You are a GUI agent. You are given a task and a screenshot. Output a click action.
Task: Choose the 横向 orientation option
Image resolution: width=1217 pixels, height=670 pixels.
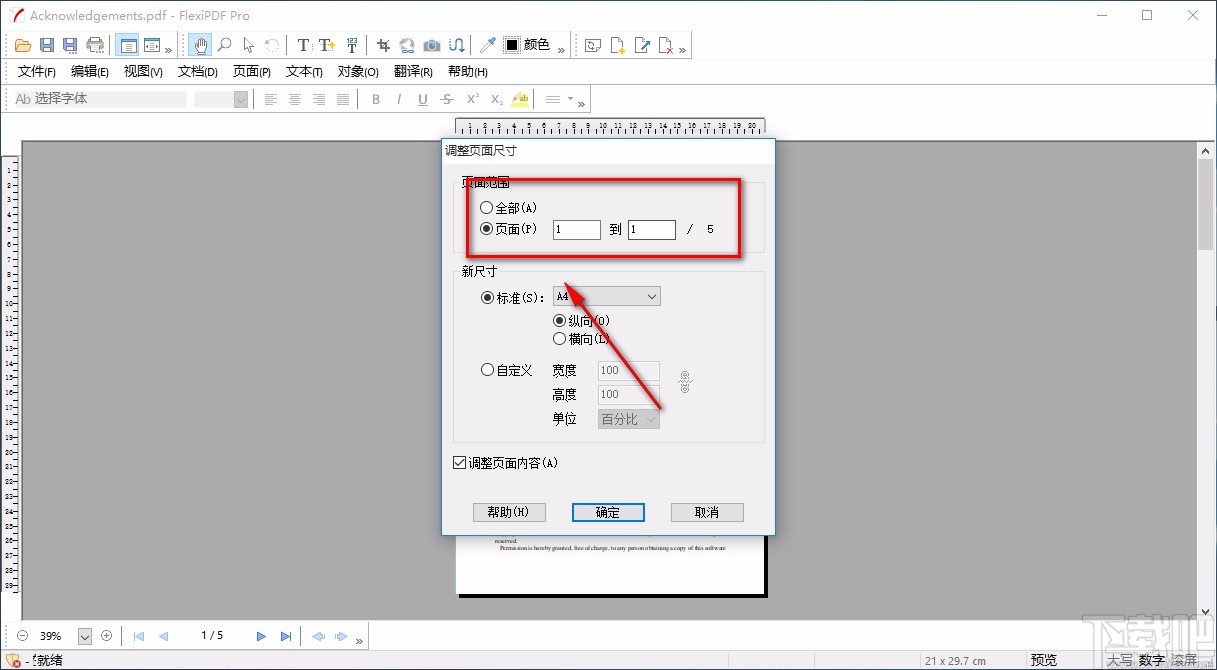tap(560, 338)
